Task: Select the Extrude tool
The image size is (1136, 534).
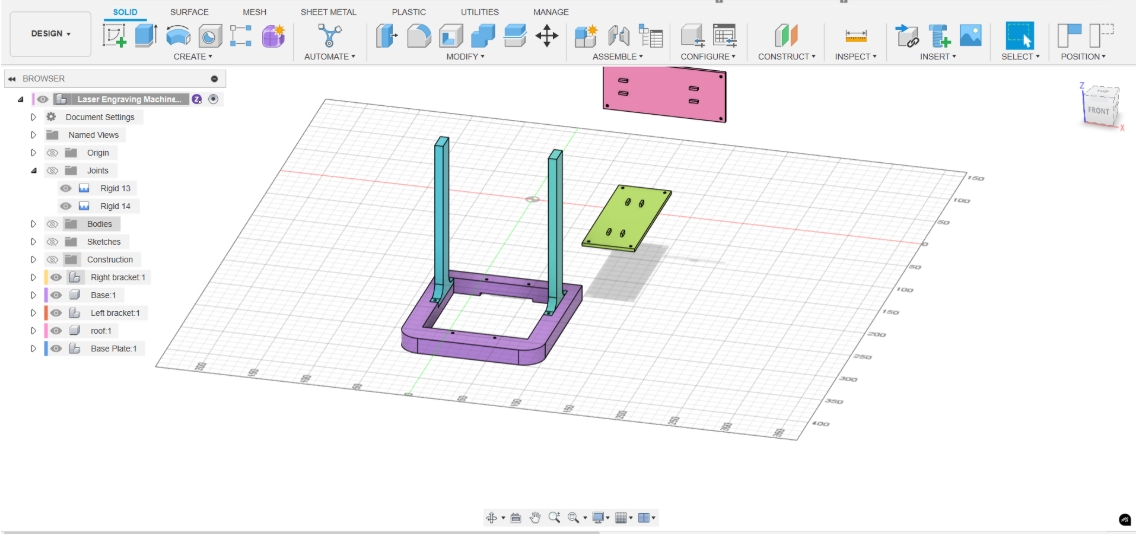Action: coord(146,36)
